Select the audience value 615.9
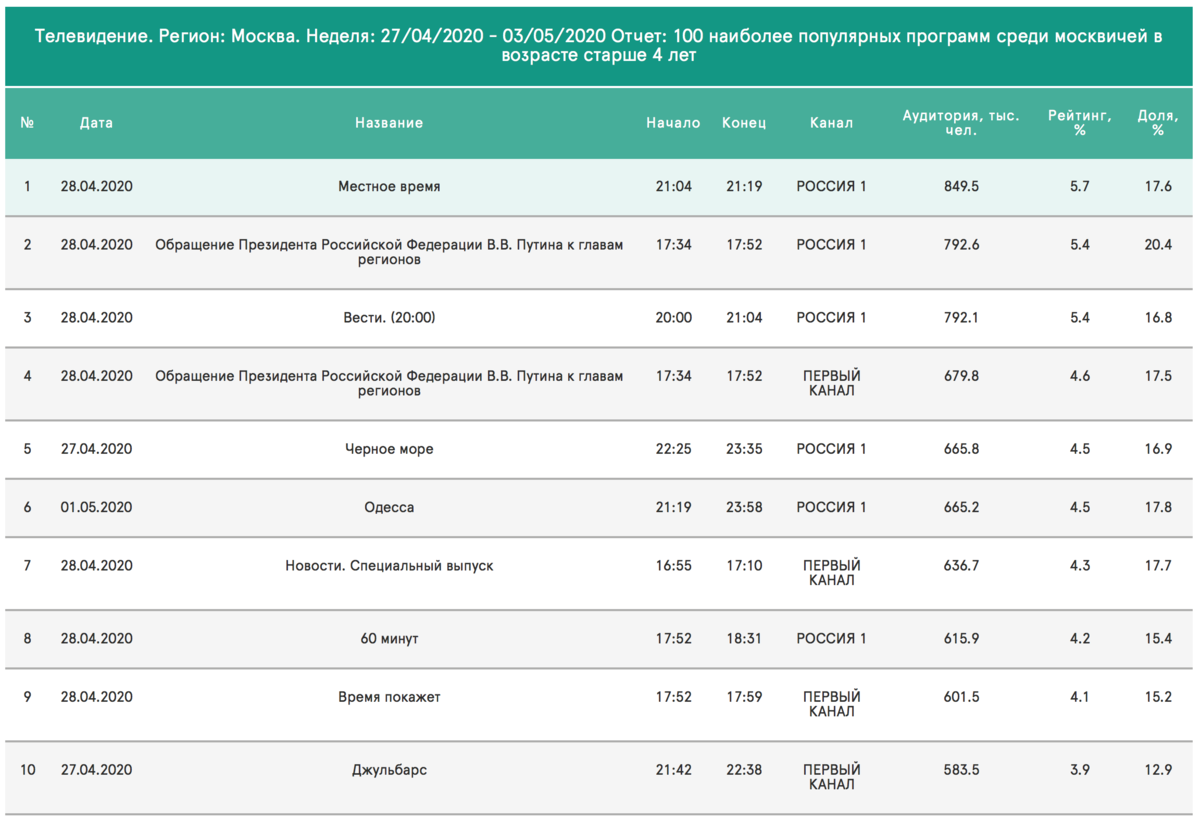This screenshot has width=1200, height=819. [x=961, y=639]
